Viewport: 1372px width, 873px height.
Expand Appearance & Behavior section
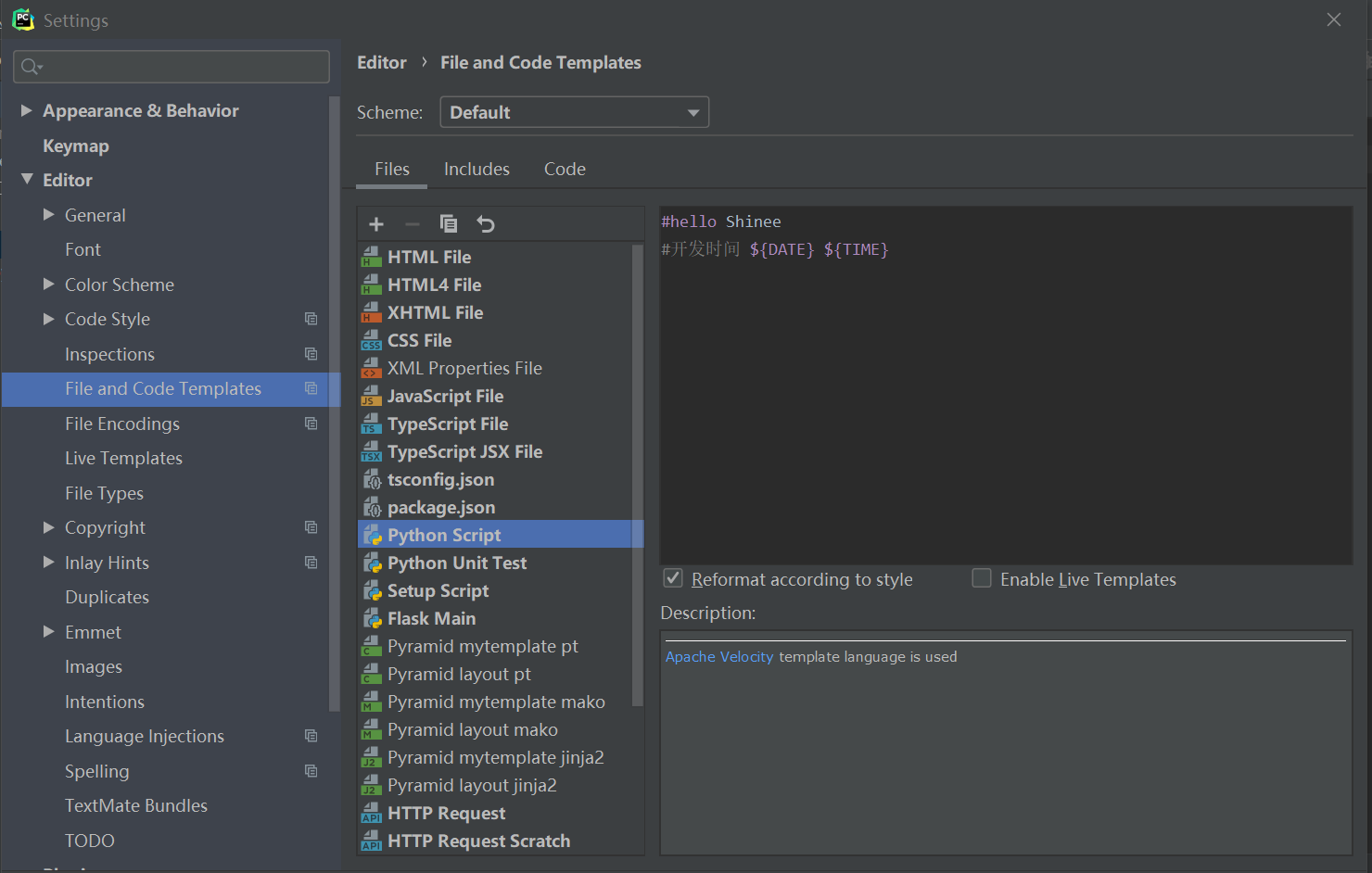pyautogui.click(x=27, y=110)
